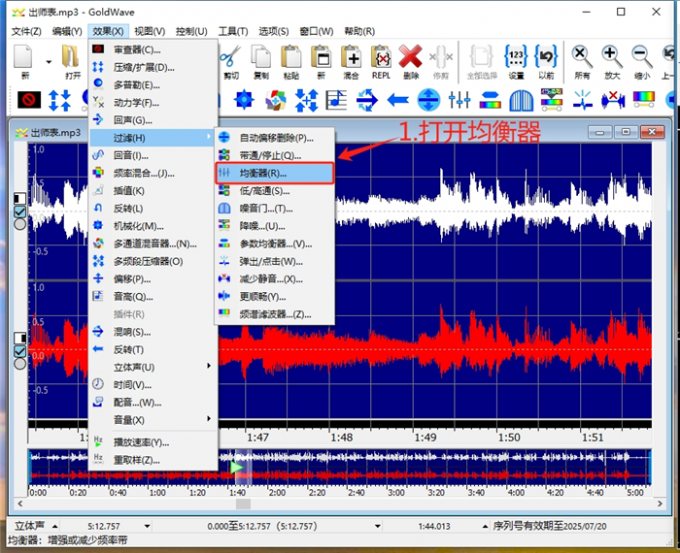Click the multi-channel mixer colorful icon
The height and width of the screenshot is (553, 680).
[x=275, y=100]
